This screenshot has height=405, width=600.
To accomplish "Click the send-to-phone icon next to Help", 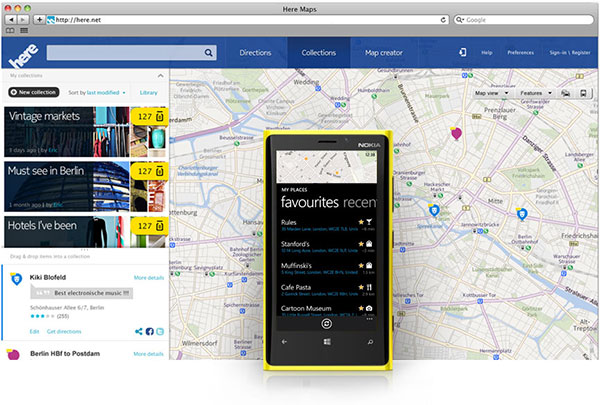I will click(463, 52).
